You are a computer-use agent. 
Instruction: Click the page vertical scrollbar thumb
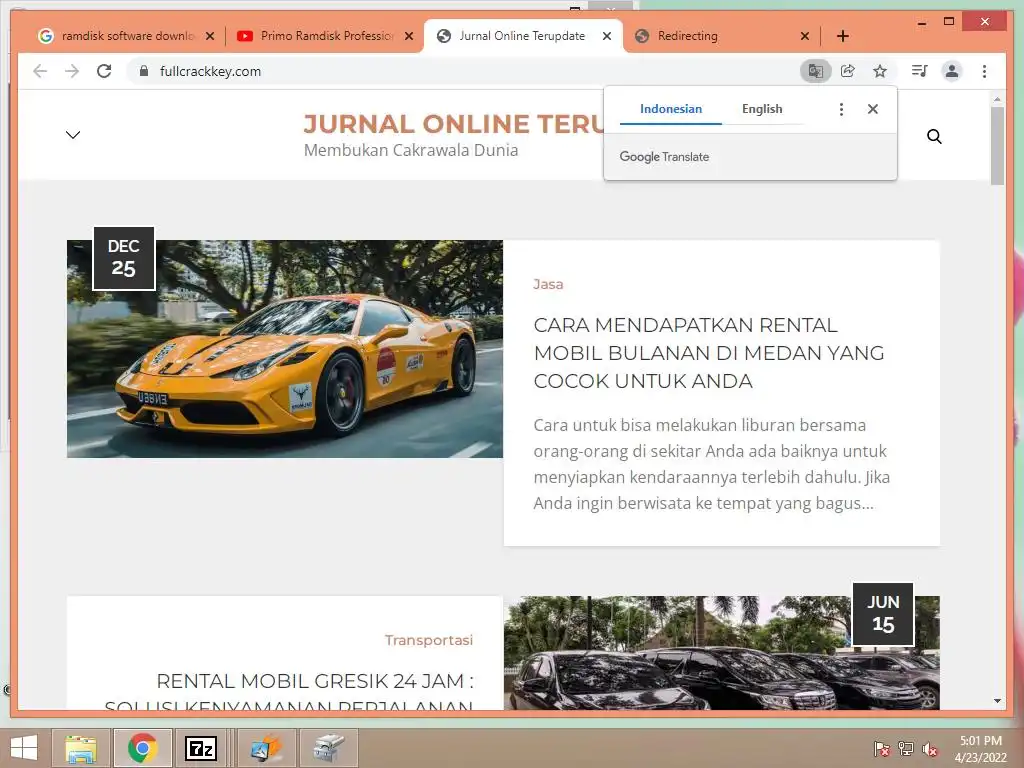pyautogui.click(x=997, y=145)
